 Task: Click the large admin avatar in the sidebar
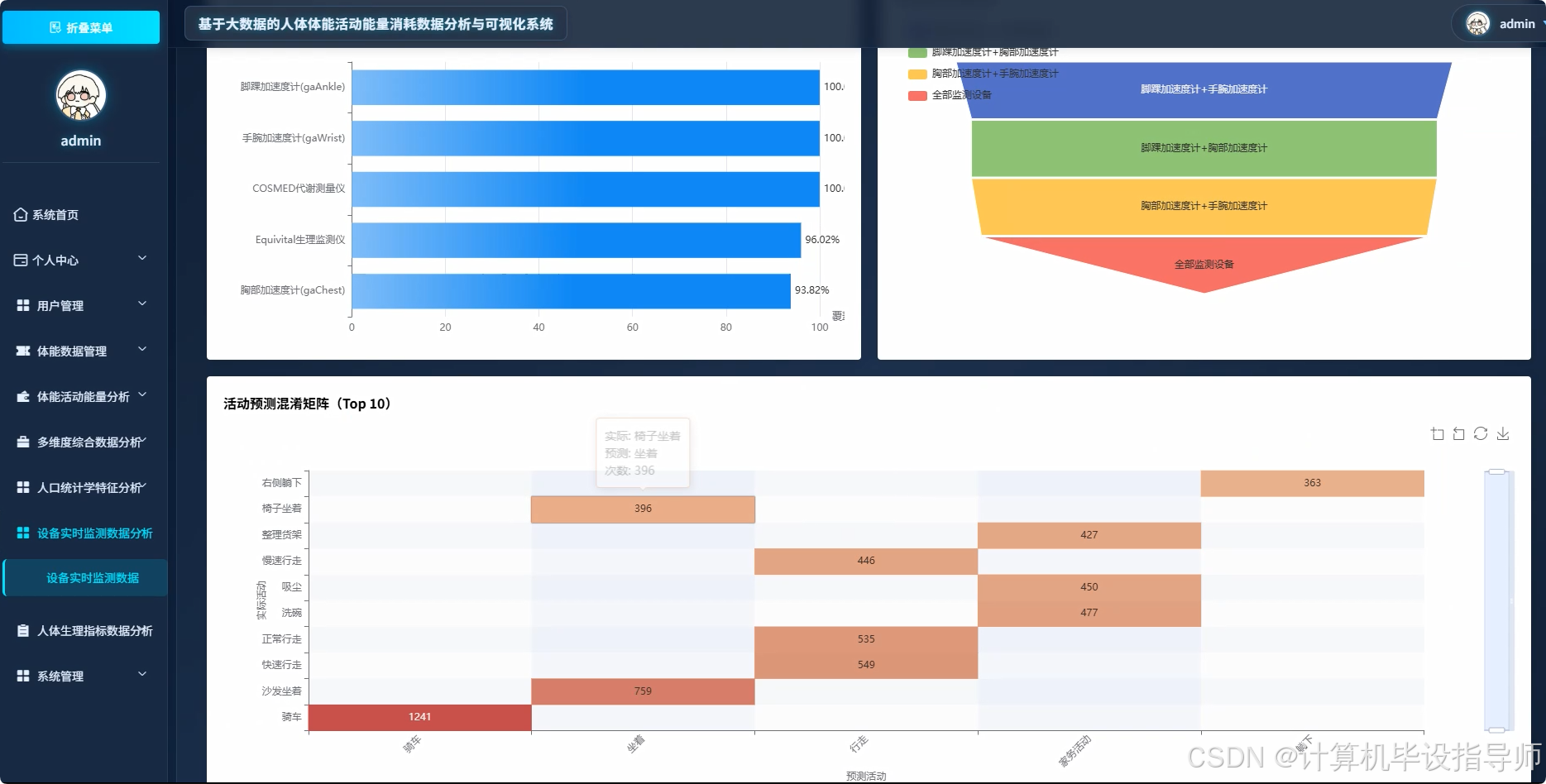(x=81, y=95)
